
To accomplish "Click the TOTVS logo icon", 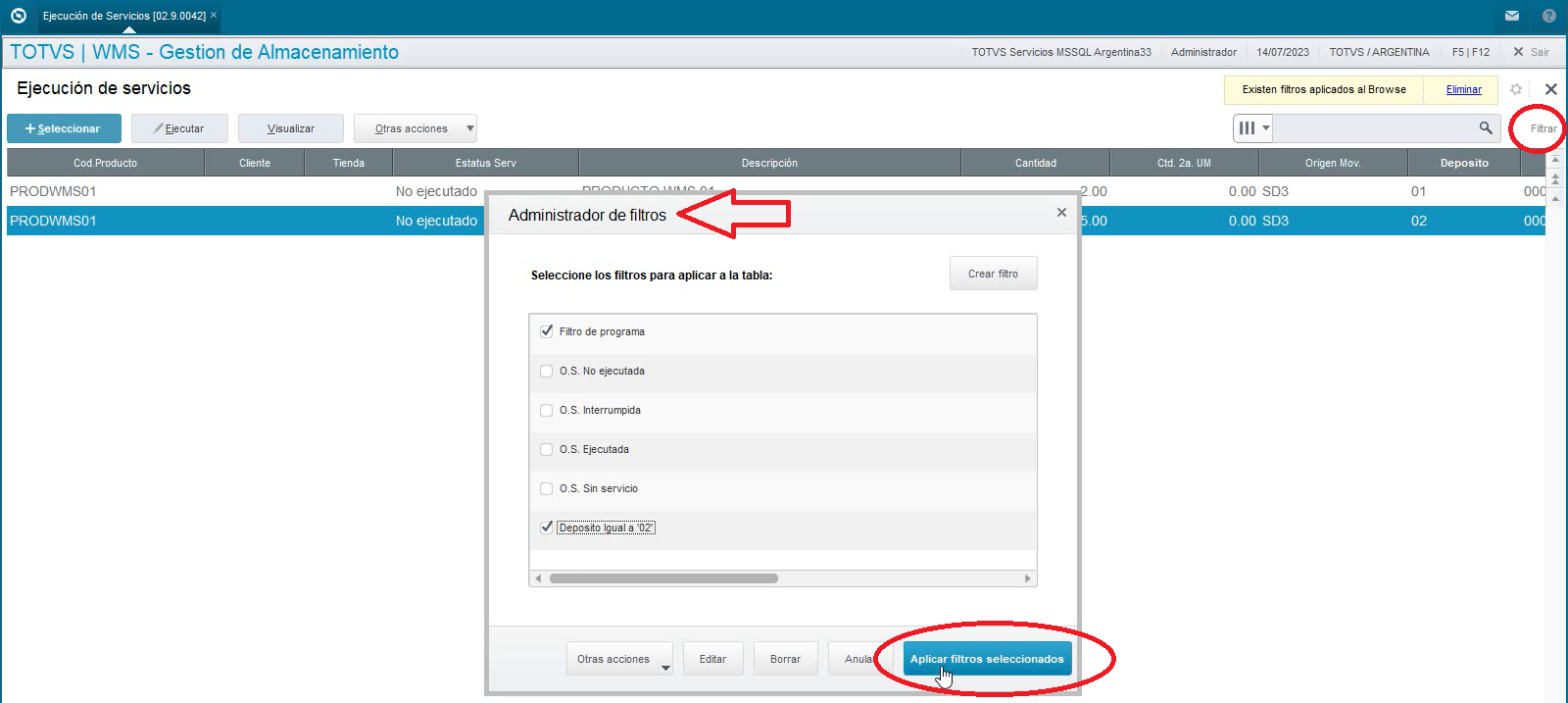I will [18, 16].
